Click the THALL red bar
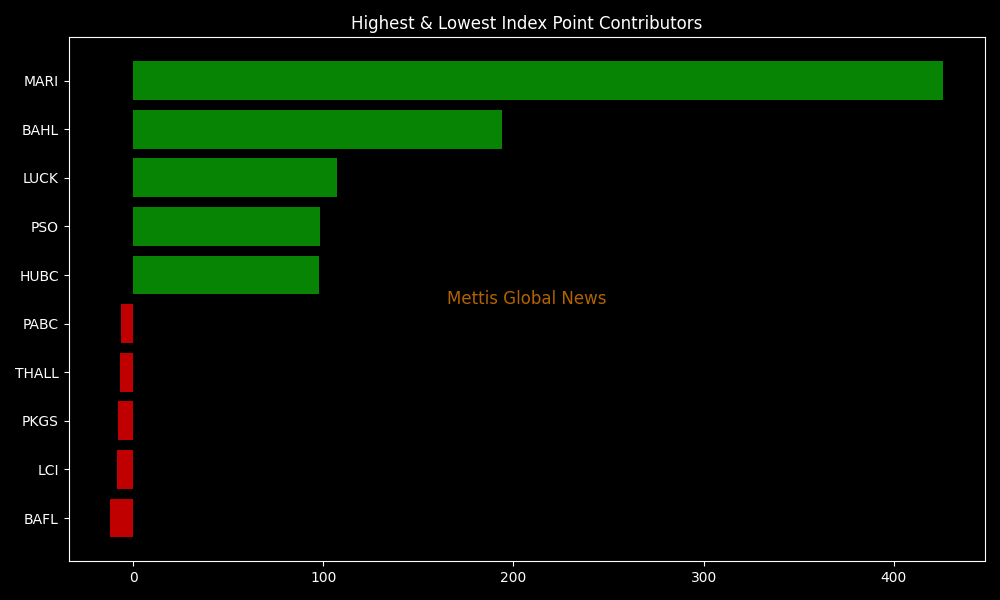1000x600 pixels. tap(126, 372)
